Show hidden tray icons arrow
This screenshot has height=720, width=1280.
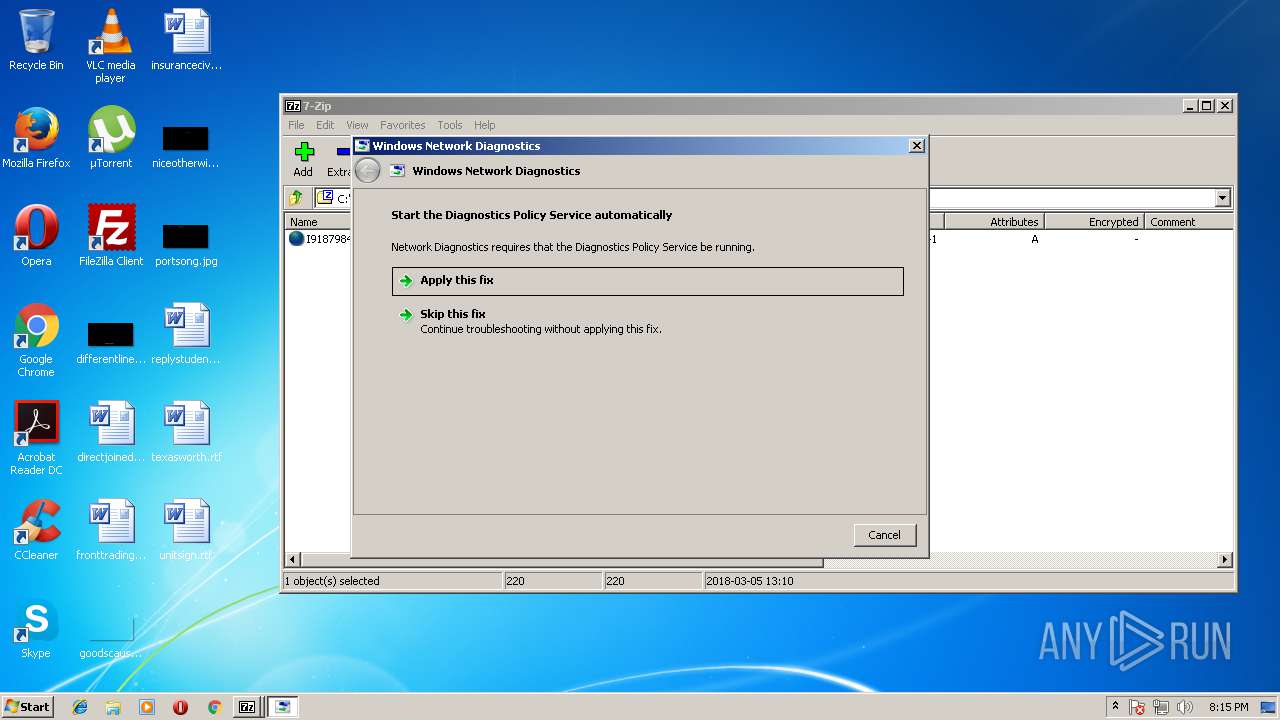point(1115,707)
